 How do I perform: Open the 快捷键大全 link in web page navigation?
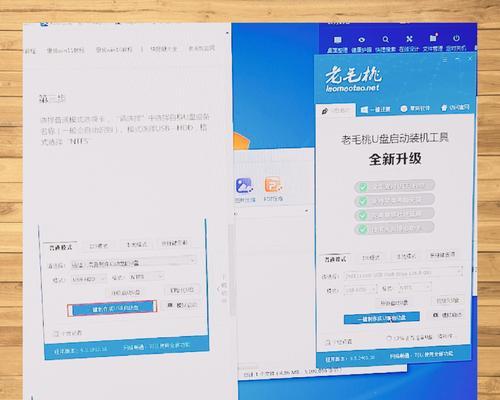163,49
